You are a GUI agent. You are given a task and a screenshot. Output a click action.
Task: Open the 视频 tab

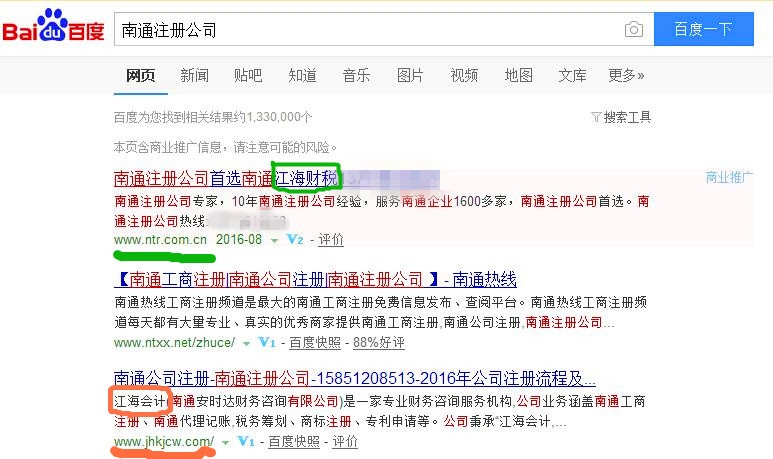coord(464,75)
